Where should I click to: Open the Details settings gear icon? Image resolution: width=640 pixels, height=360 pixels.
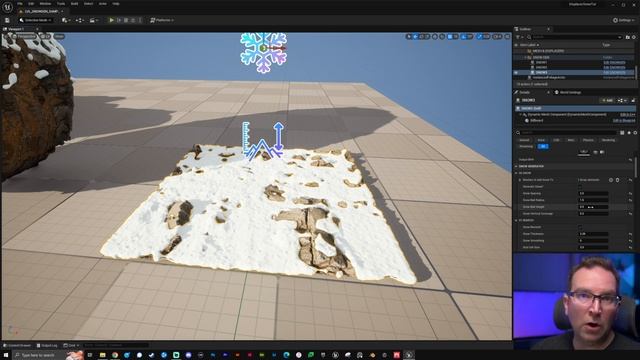[635, 133]
